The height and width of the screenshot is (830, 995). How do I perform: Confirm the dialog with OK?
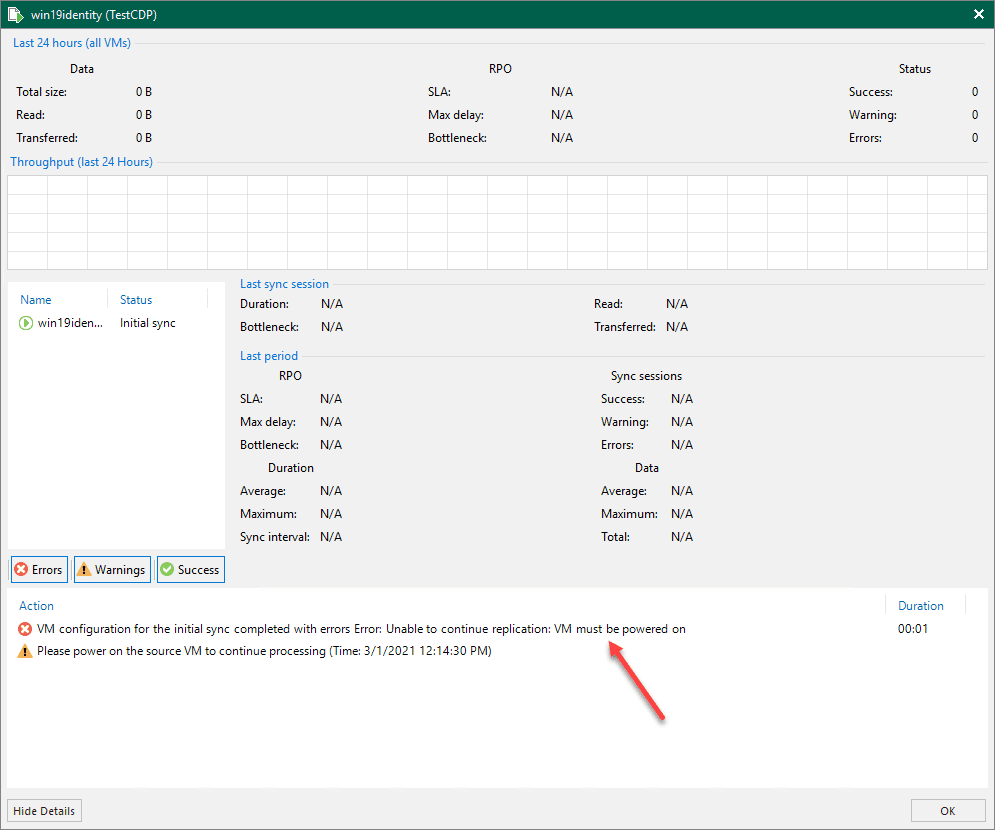click(947, 810)
